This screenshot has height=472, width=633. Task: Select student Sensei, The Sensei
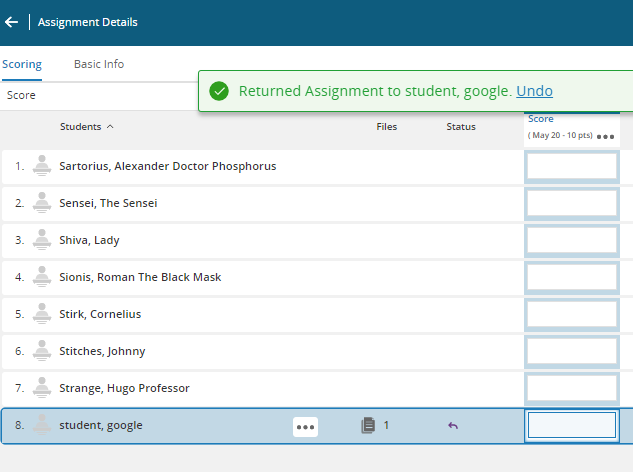(108, 203)
